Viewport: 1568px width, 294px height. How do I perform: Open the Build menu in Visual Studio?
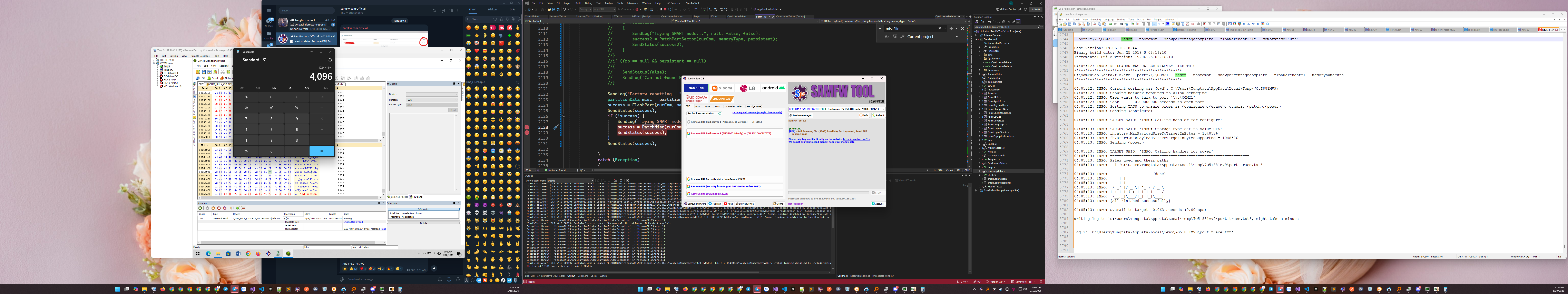578,3
